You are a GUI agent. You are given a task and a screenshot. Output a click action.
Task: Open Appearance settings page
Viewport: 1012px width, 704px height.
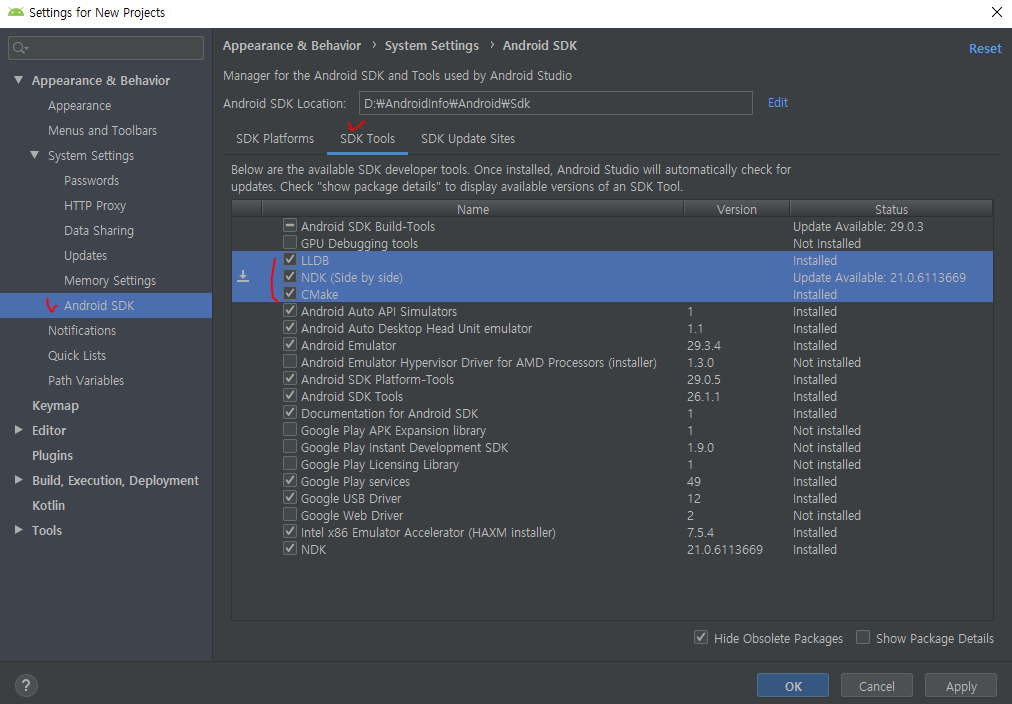point(79,105)
